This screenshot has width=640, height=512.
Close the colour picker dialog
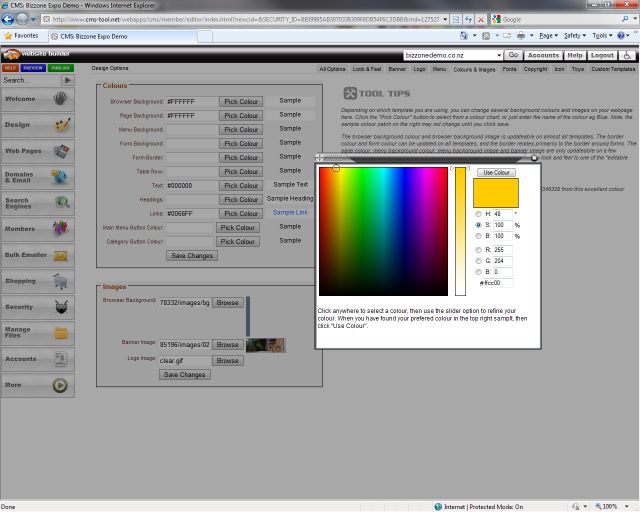534,158
